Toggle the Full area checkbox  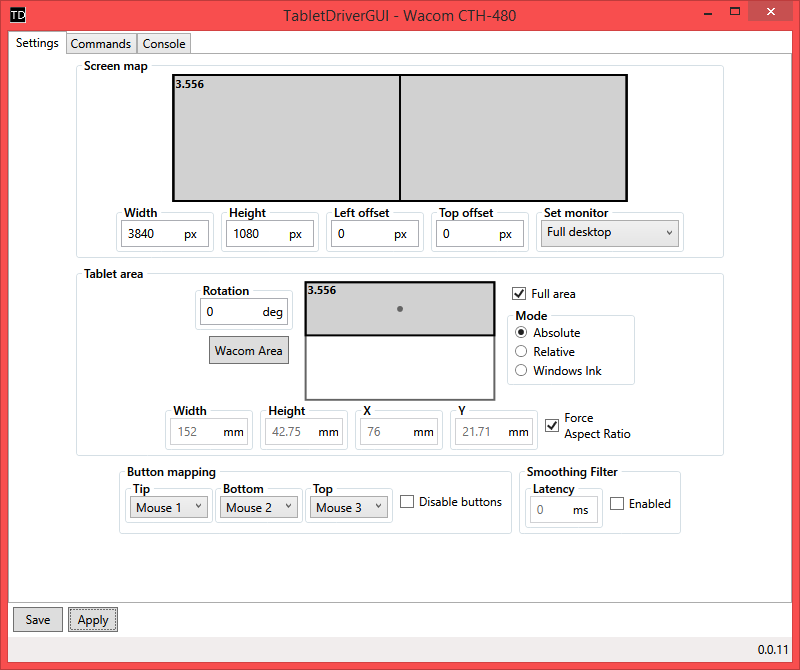(x=519, y=294)
